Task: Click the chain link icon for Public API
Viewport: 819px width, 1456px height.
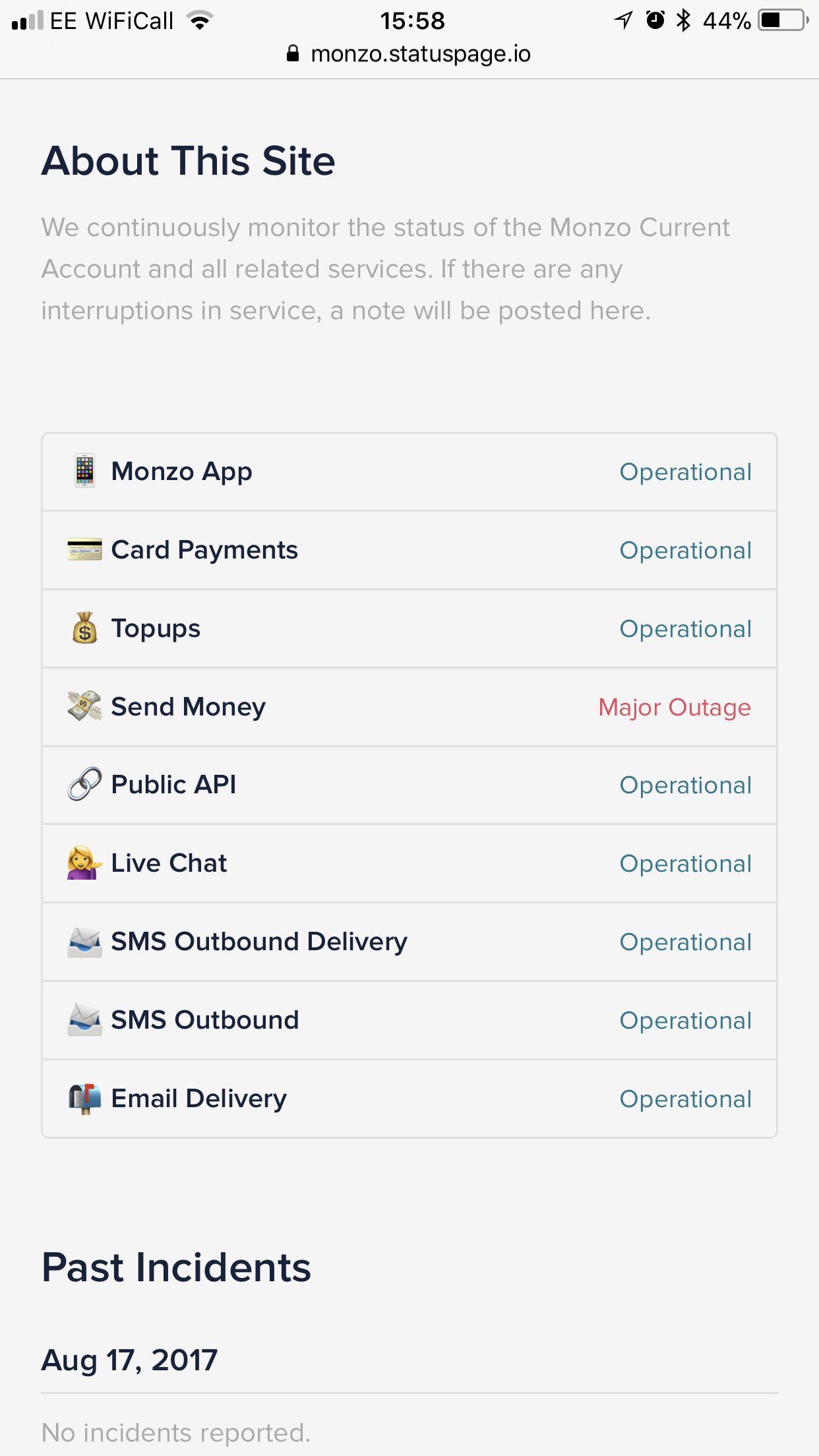Action: (84, 784)
